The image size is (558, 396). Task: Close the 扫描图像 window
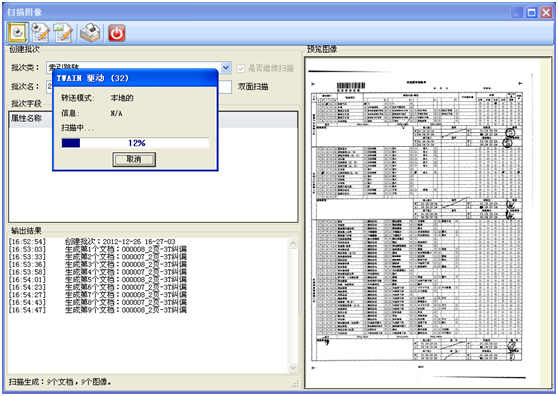[546, 13]
